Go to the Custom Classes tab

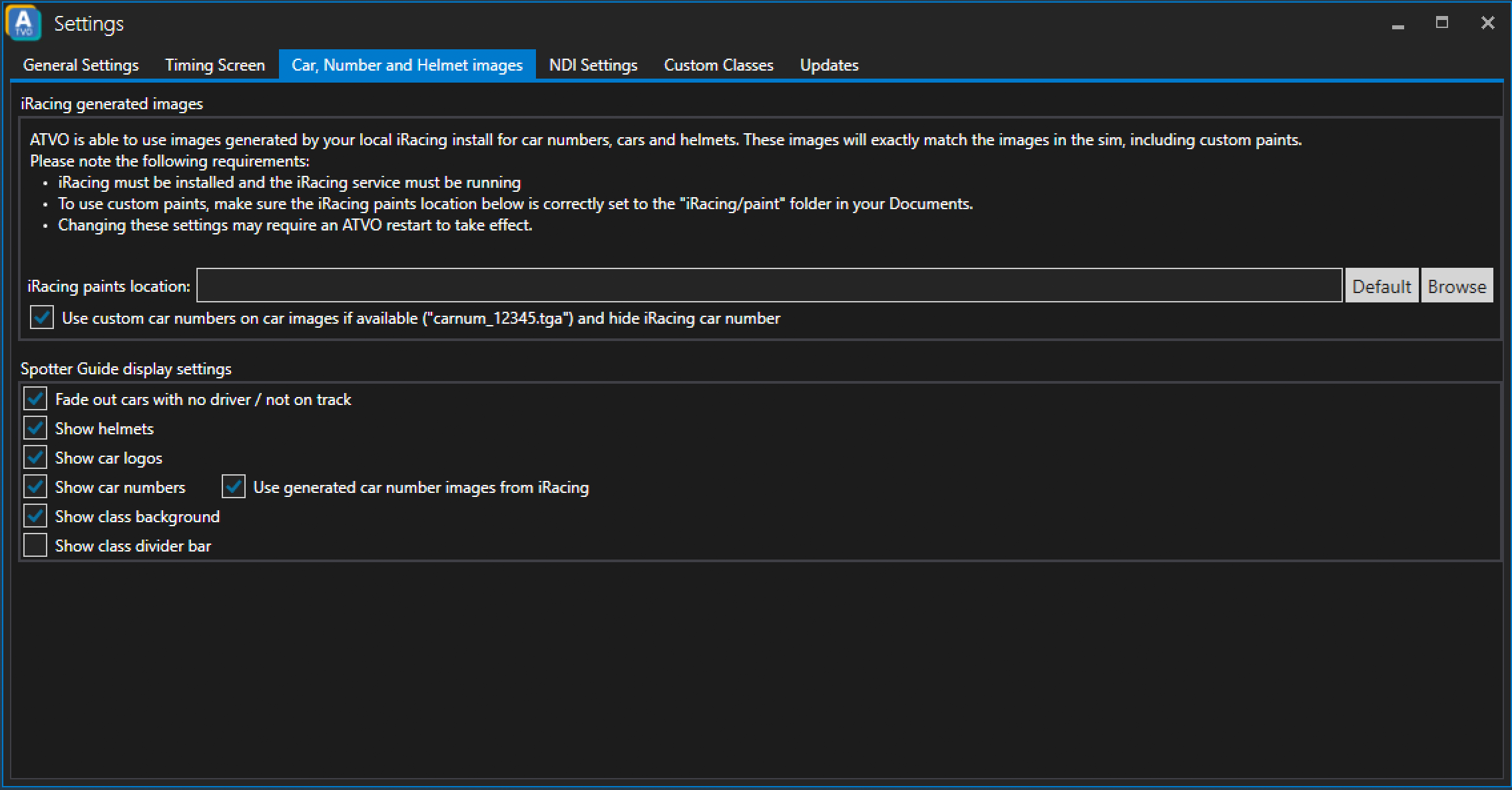point(718,65)
